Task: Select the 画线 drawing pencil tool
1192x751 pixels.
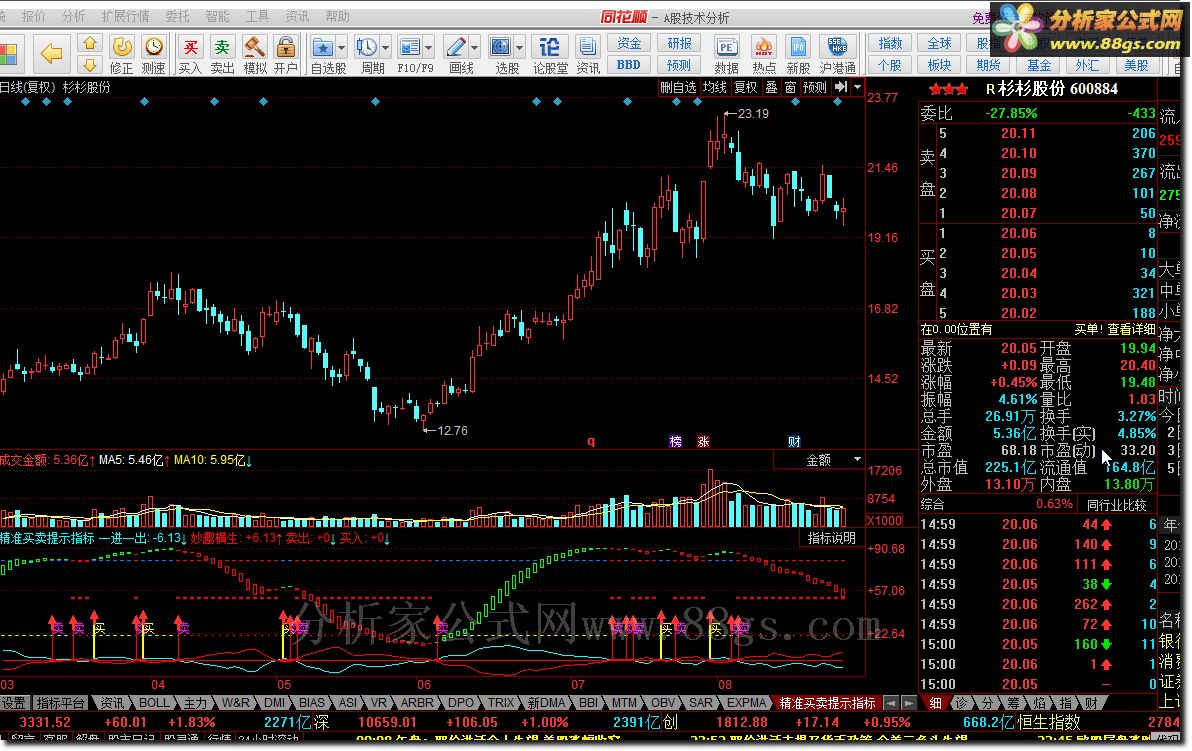Action: point(455,47)
